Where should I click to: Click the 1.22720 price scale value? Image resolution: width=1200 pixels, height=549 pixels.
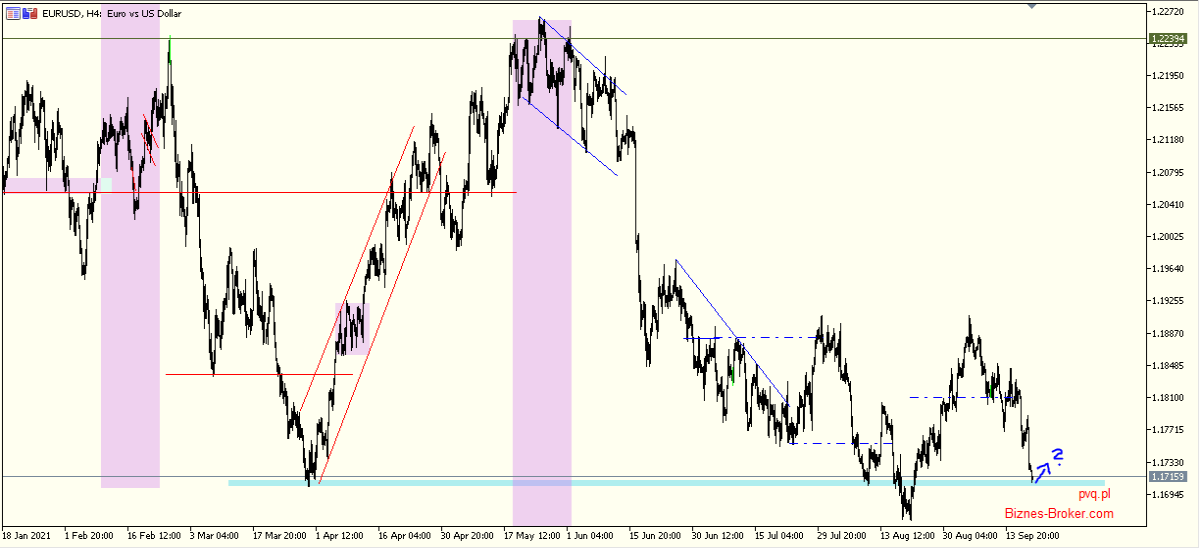tap(1168, 12)
